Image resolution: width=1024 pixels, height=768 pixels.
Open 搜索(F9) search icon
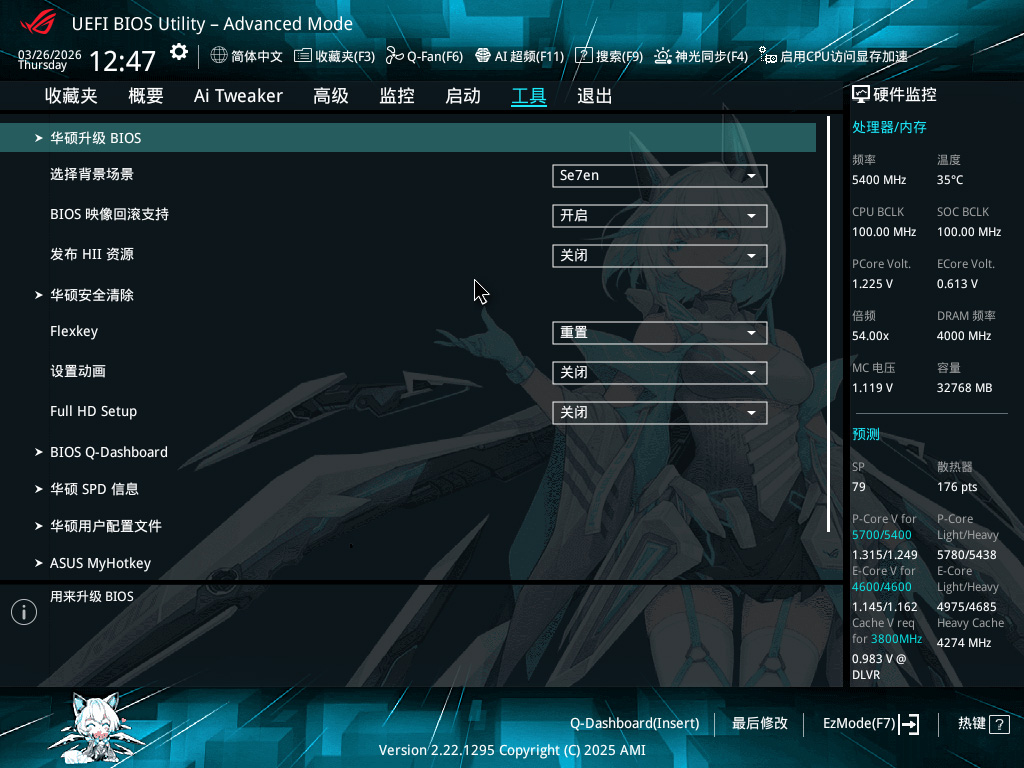click(x=584, y=56)
